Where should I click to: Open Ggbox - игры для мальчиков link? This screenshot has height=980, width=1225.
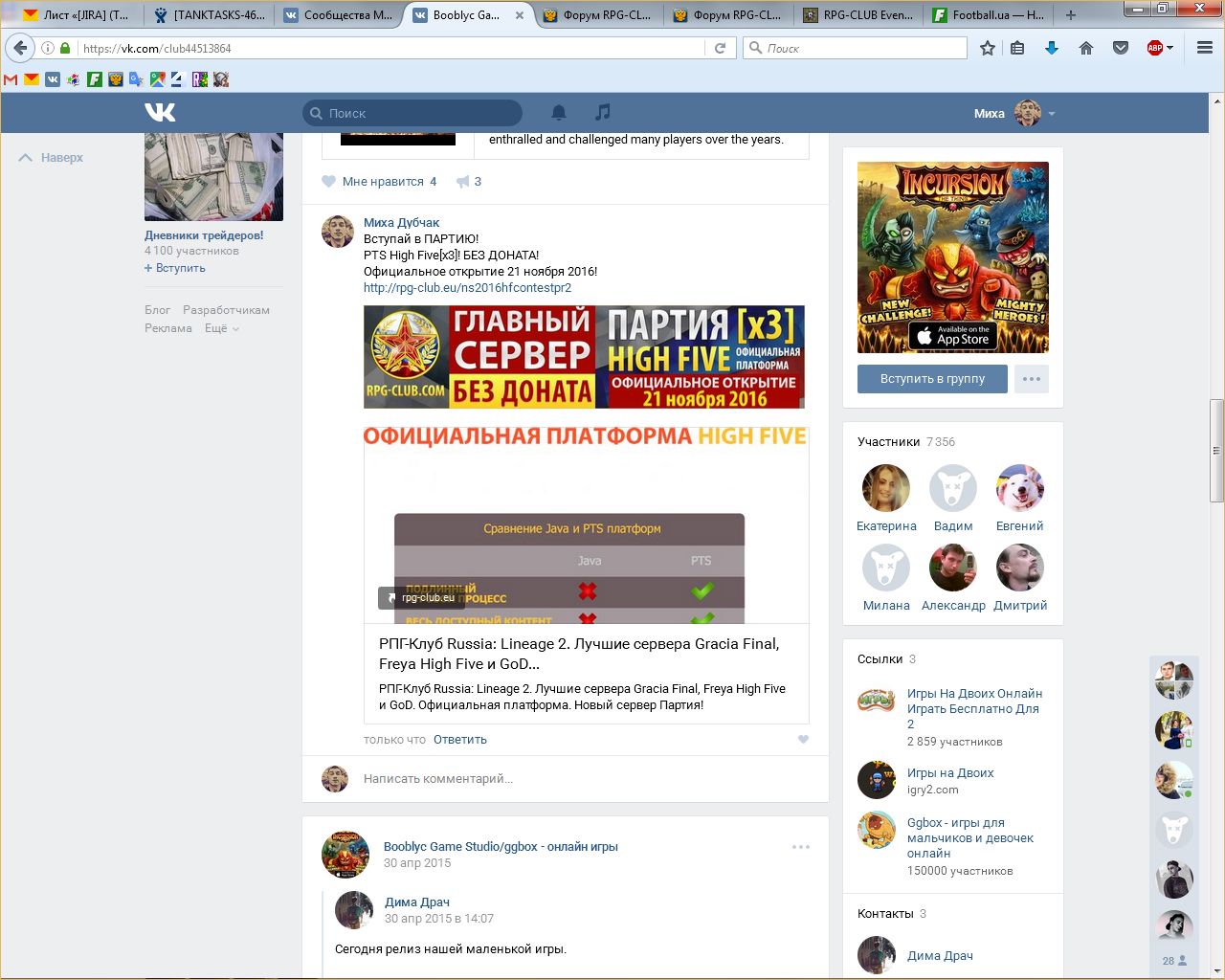[970, 837]
